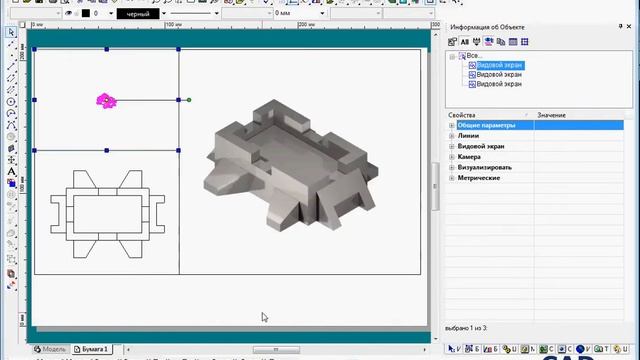The image size is (640, 360).
Task: Click the 2D plan wireframe drawing viewport
Action: (x=107, y=213)
